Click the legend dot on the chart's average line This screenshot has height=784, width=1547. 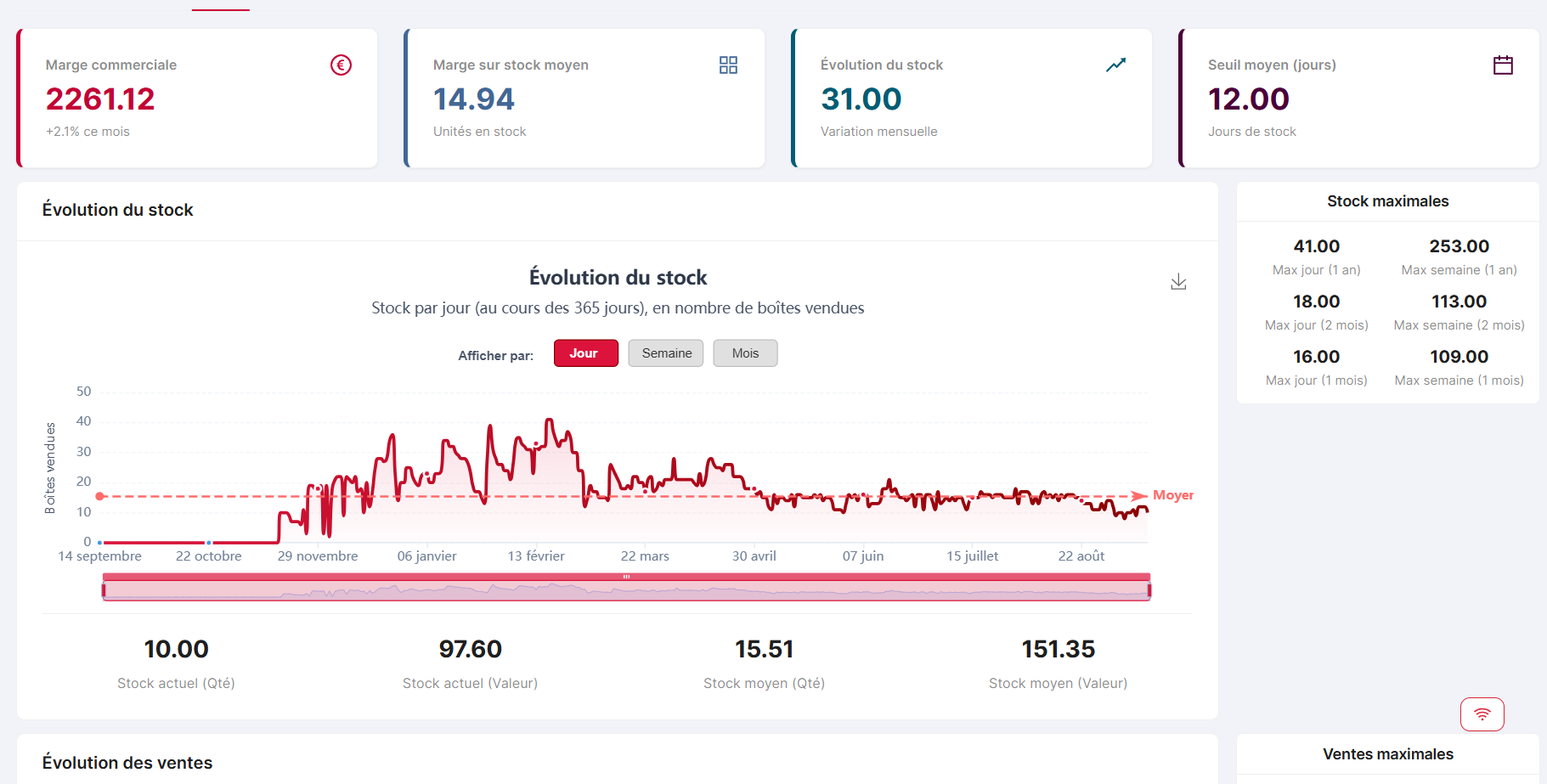101,495
